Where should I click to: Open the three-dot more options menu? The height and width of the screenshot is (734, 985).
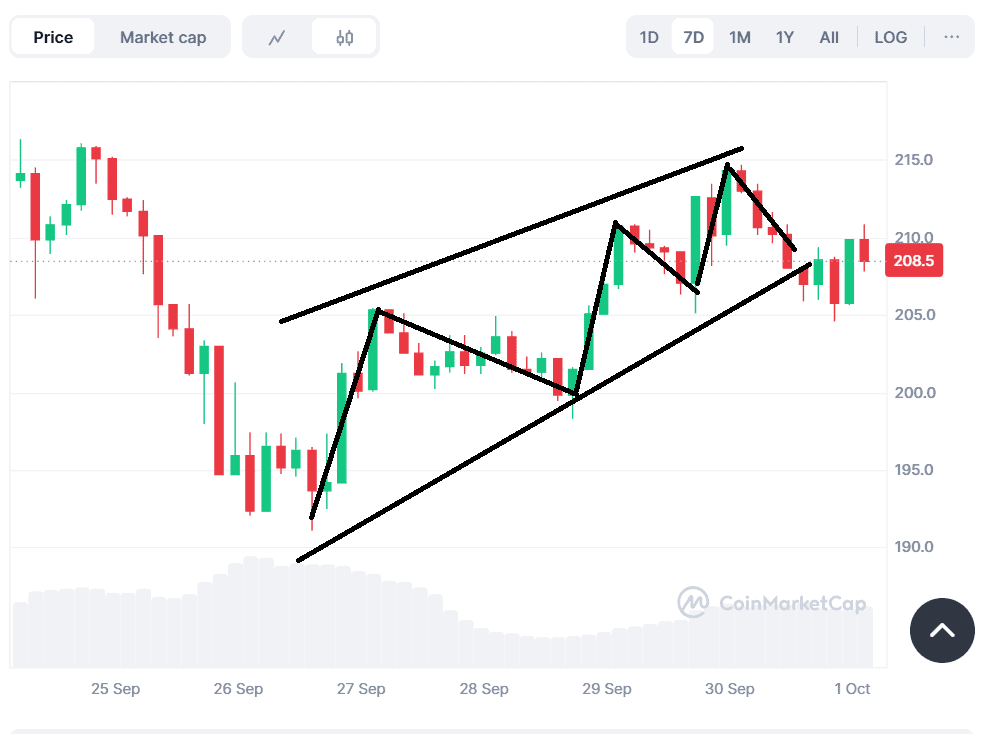[951, 38]
